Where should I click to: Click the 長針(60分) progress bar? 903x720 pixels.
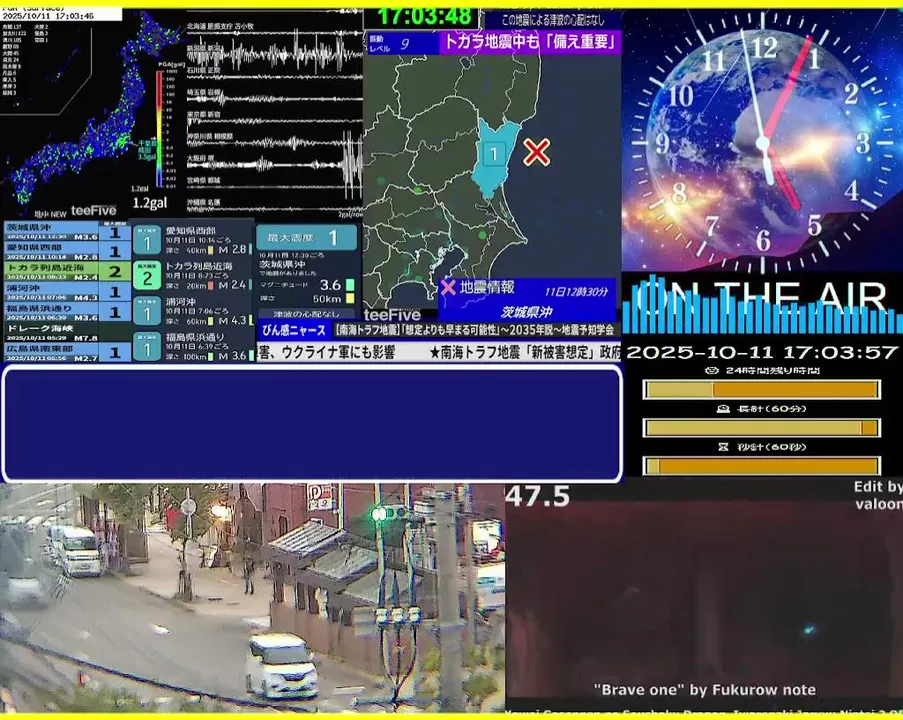pyautogui.click(x=761, y=428)
